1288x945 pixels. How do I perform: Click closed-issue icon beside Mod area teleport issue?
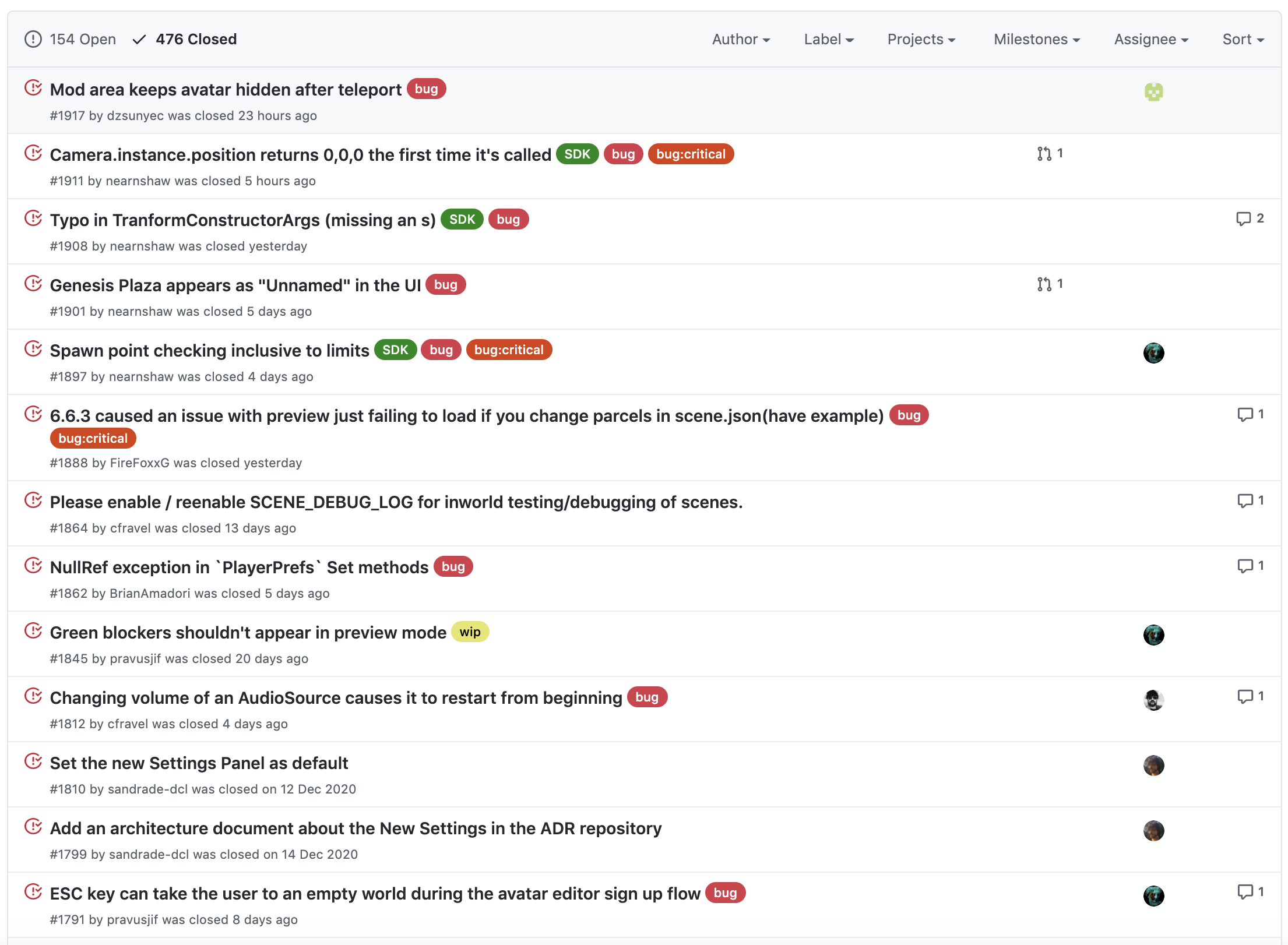pyautogui.click(x=33, y=89)
